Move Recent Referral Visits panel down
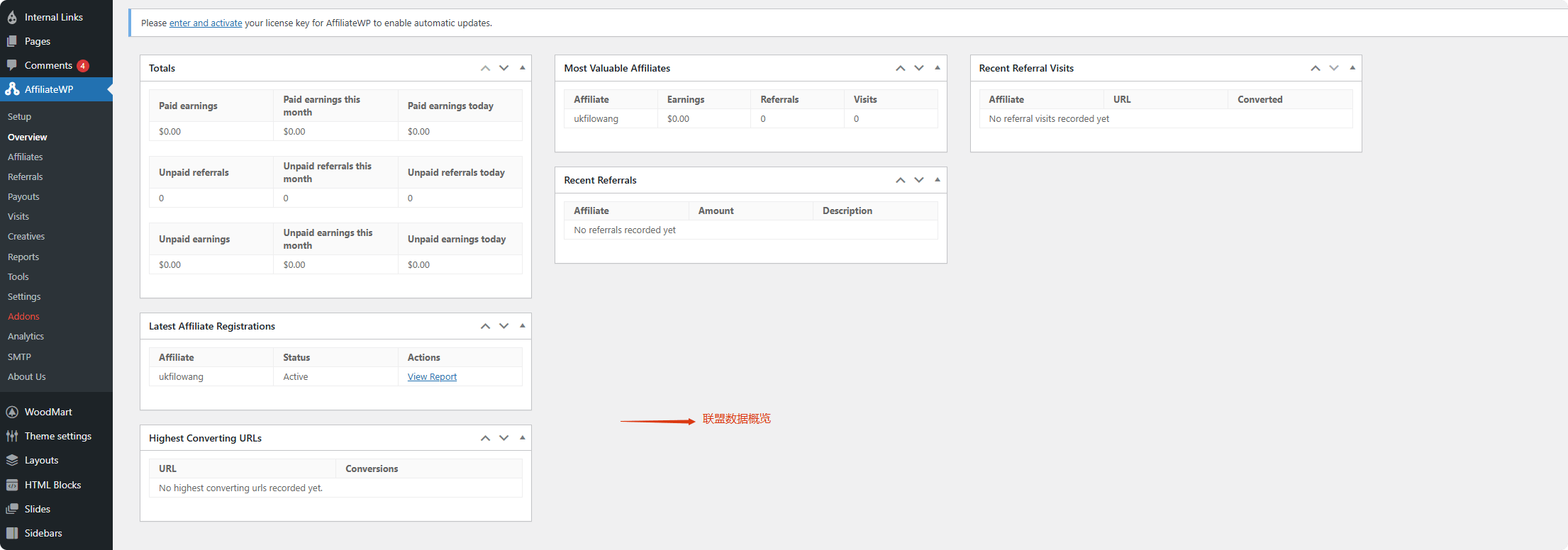The image size is (1568, 550). (x=1334, y=68)
